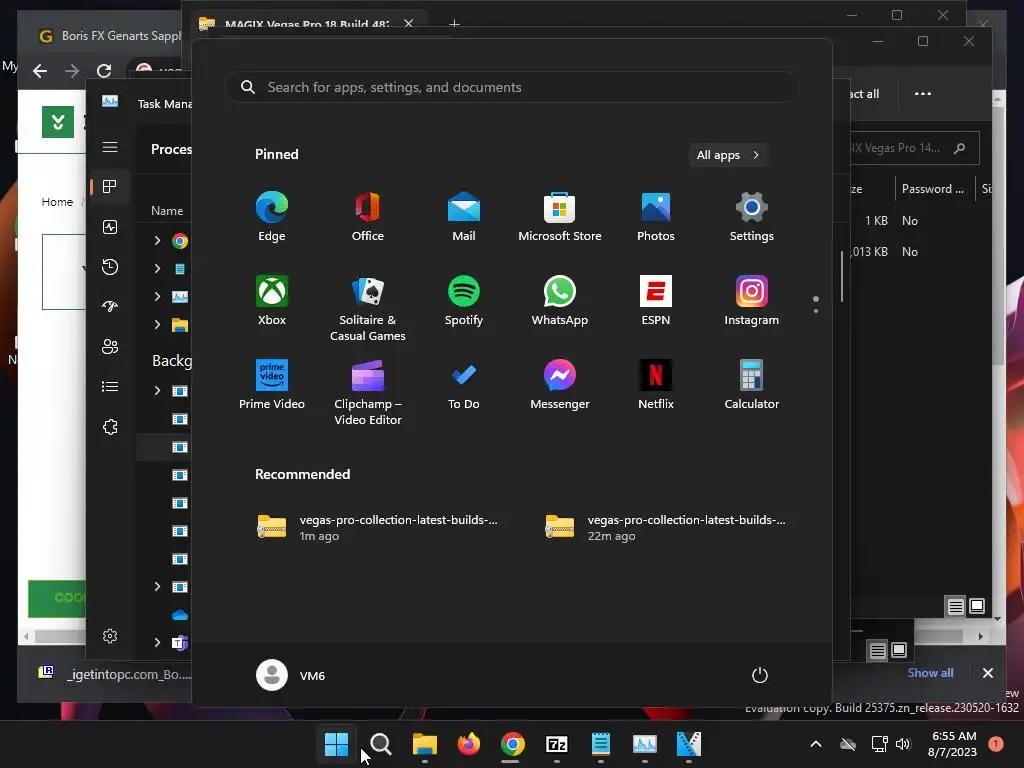Click the browser back button
This screenshot has width=1024, height=768.
pos(40,71)
